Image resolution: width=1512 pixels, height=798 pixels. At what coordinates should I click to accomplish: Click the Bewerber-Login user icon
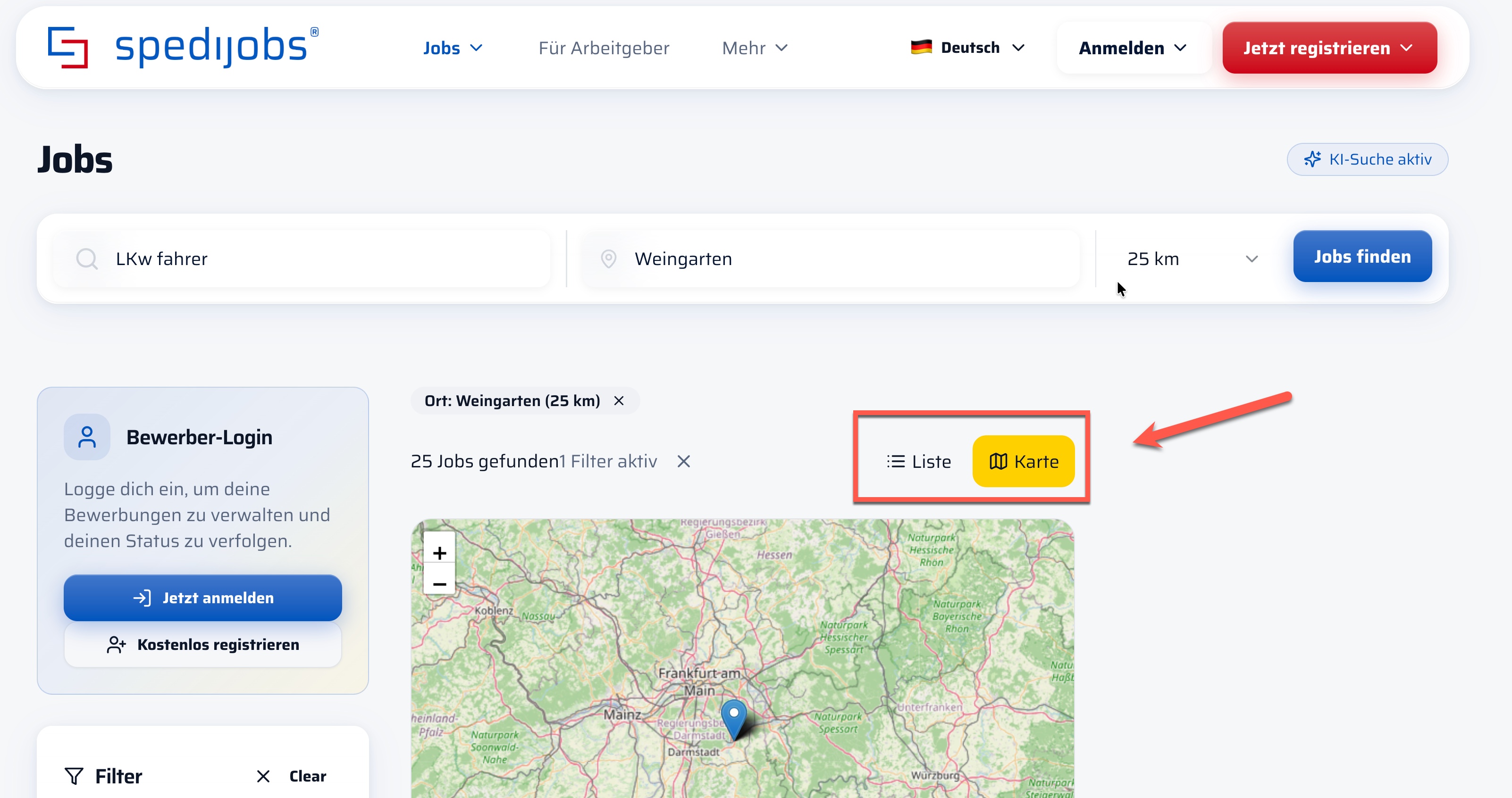coord(87,437)
